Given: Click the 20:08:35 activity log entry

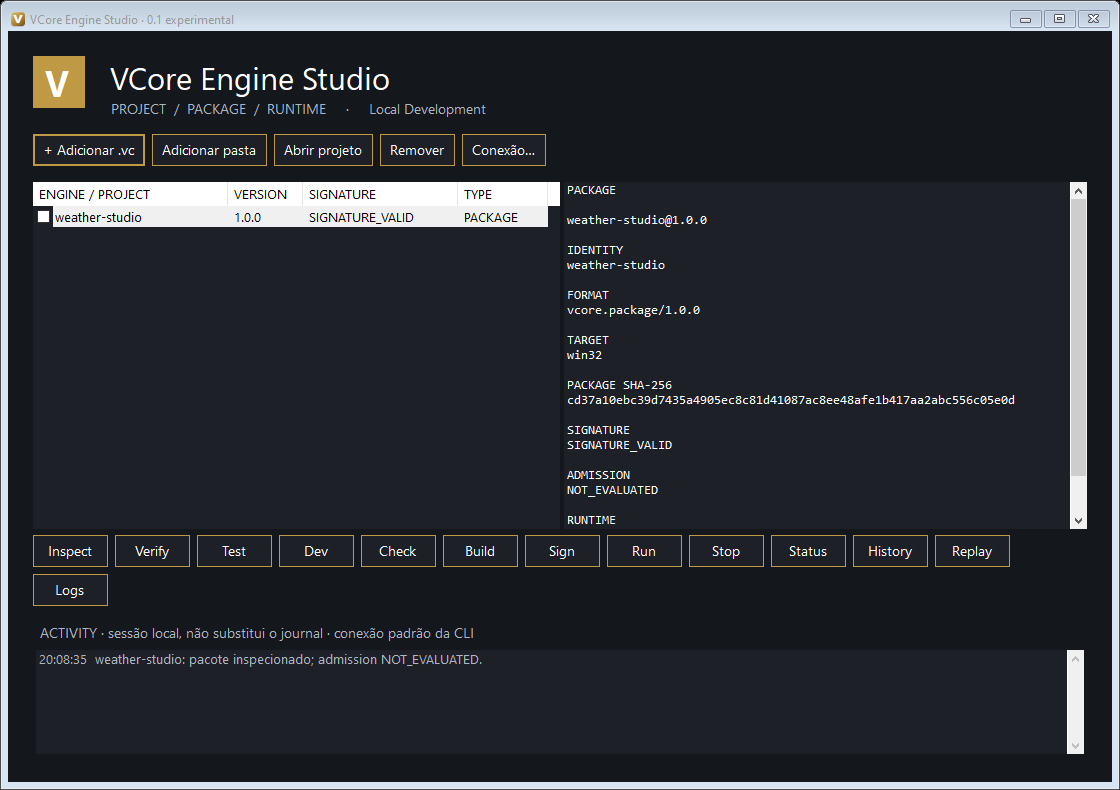Looking at the screenshot, I should (x=261, y=659).
